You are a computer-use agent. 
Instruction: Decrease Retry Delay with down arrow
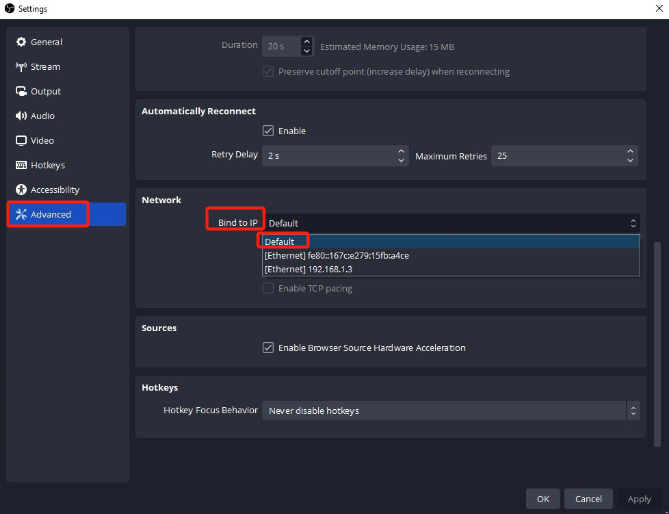[401, 160]
